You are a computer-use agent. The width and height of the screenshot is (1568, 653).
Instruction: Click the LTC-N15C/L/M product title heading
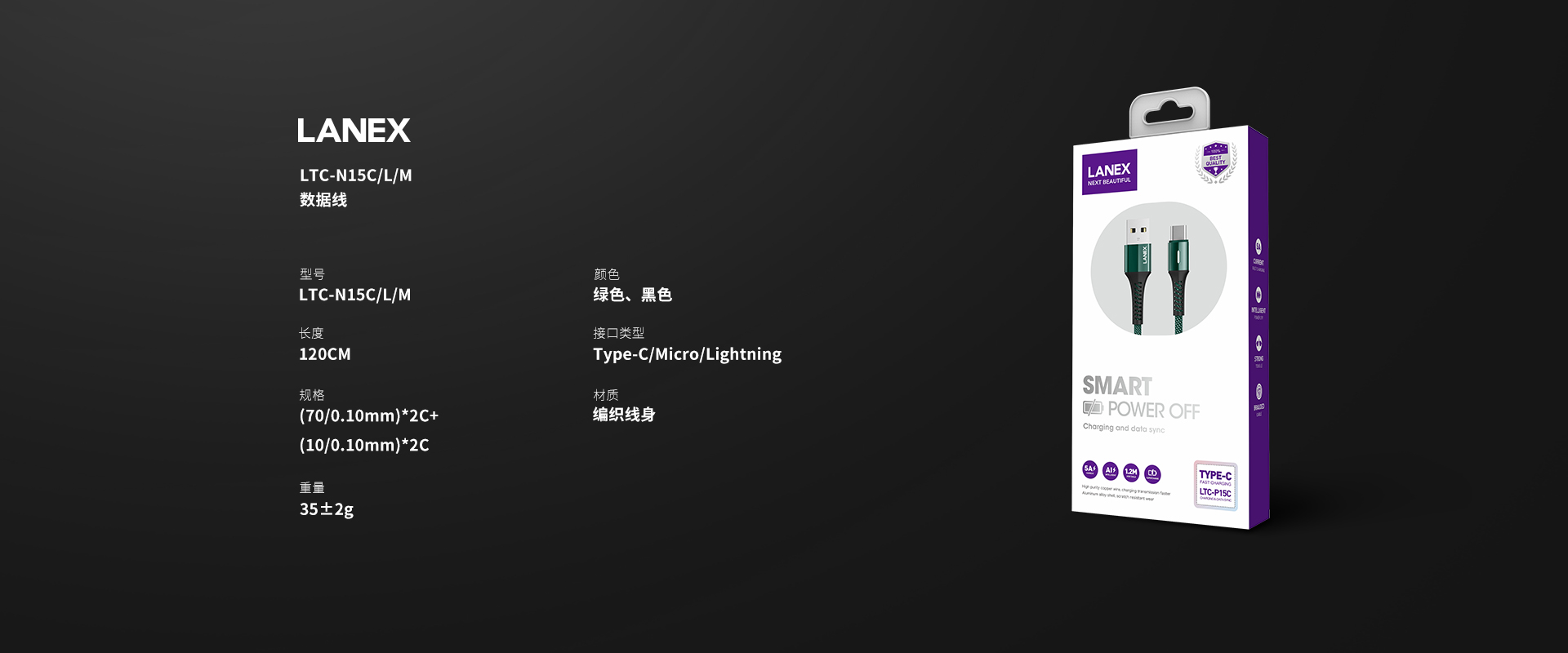(355, 175)
